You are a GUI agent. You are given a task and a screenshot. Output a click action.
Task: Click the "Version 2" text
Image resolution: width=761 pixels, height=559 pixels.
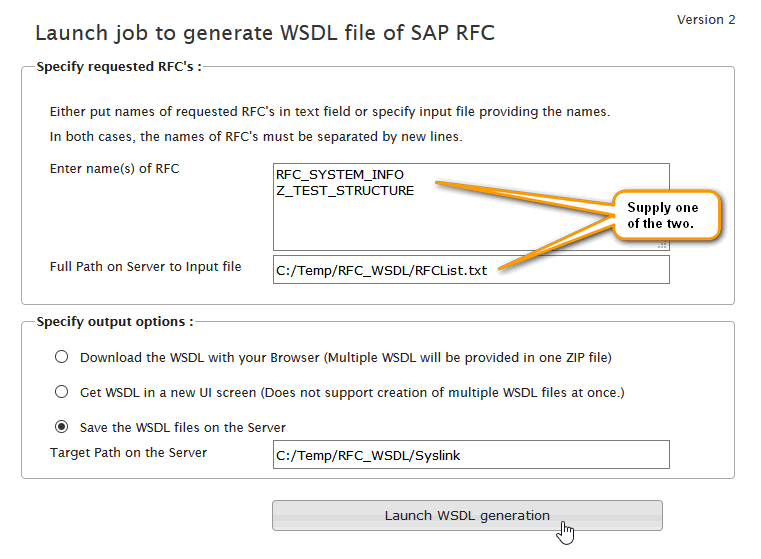coord(706,20)
